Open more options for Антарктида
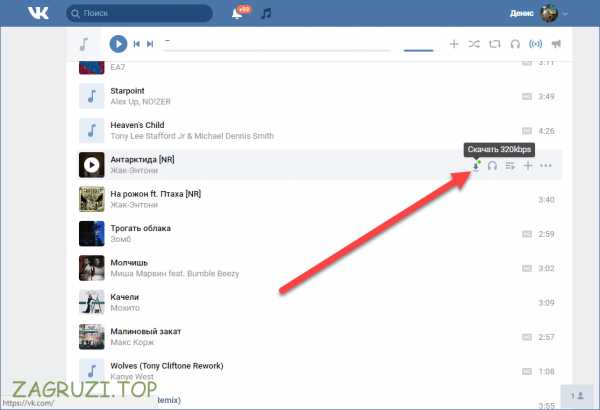The width and height of the screenshot is (600, 410). coord(546,166)
